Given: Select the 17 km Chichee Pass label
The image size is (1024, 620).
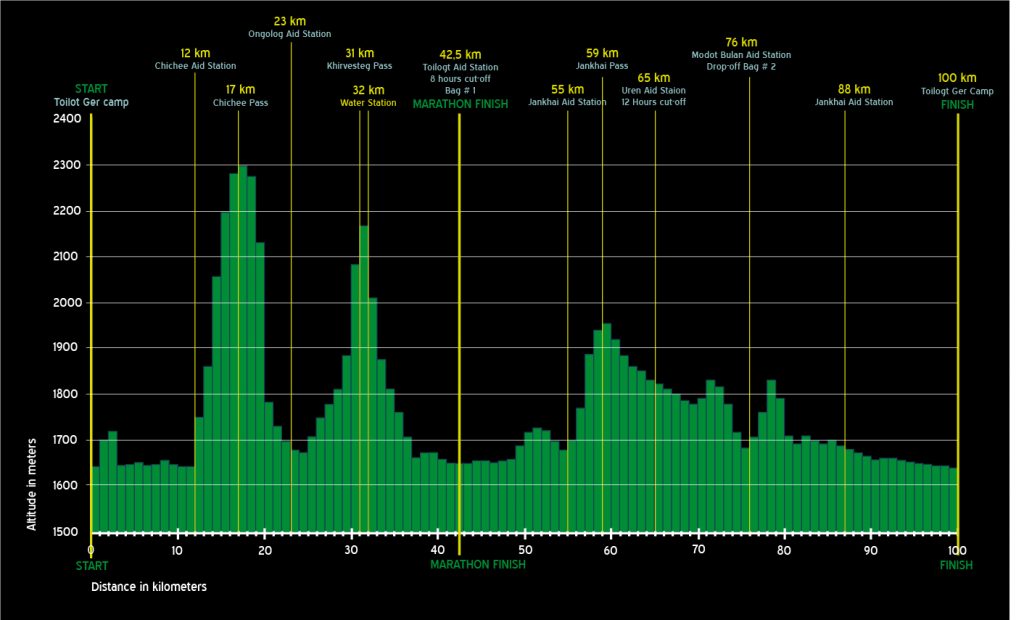Looking at the screenshot, I should 240,96.
